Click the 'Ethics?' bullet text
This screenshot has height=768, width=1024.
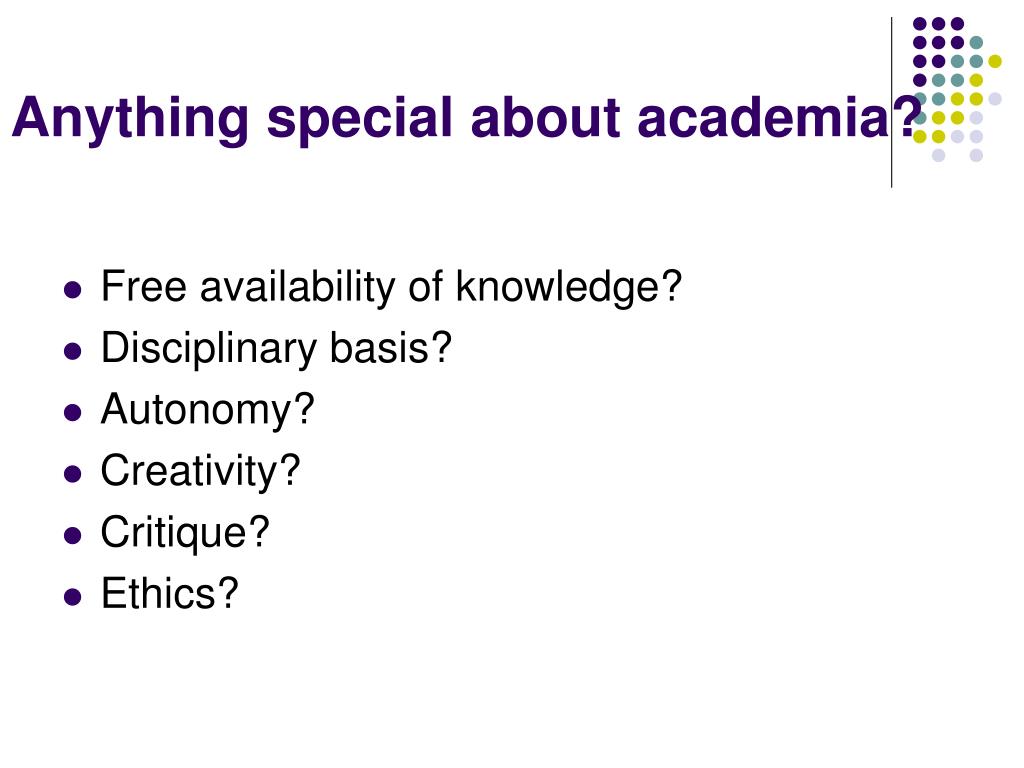pyautogui.click(x=170, y=594)
